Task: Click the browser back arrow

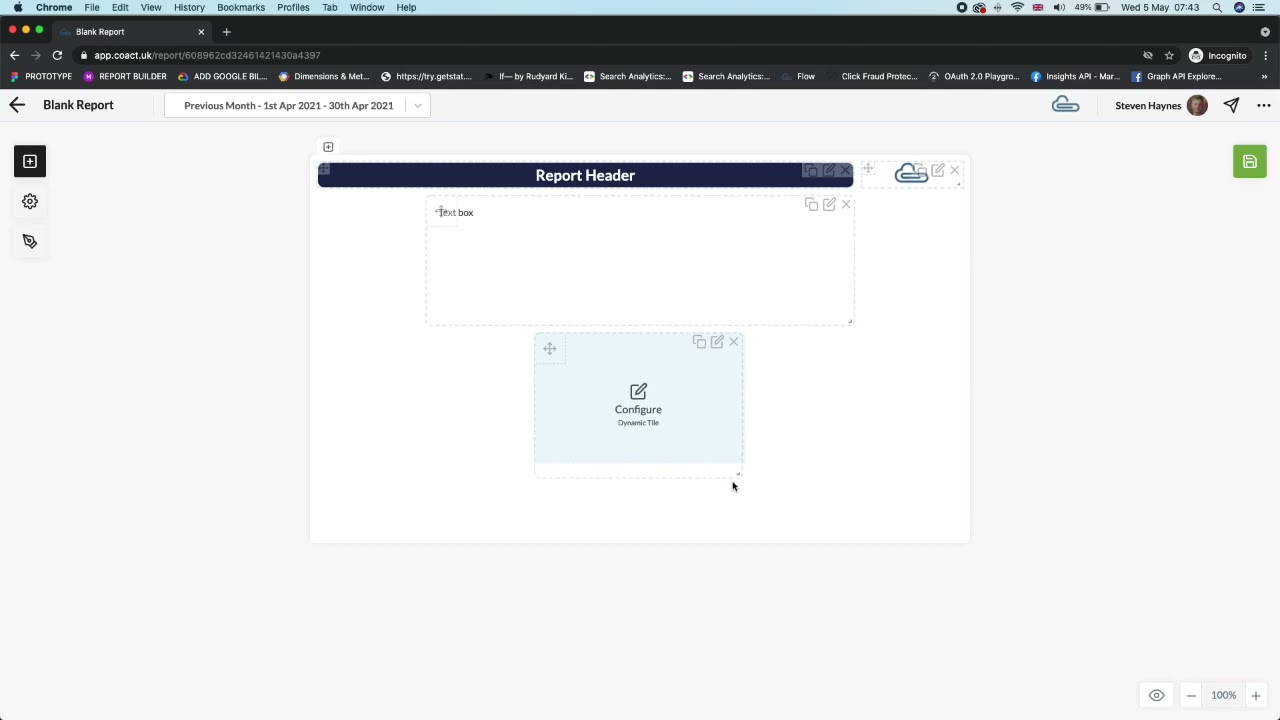Action: (x=14, y=55)
